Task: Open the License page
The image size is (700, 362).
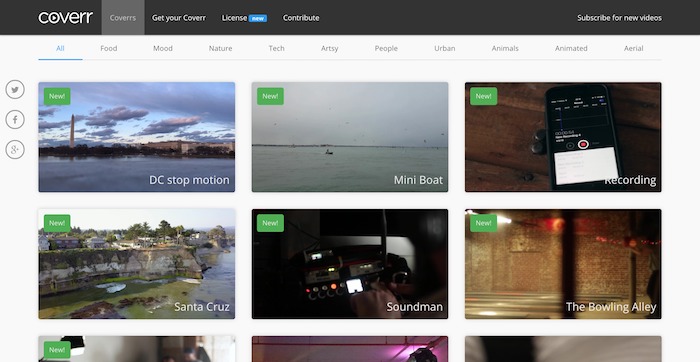Action: pyautogui.click(x=234, y=18)
